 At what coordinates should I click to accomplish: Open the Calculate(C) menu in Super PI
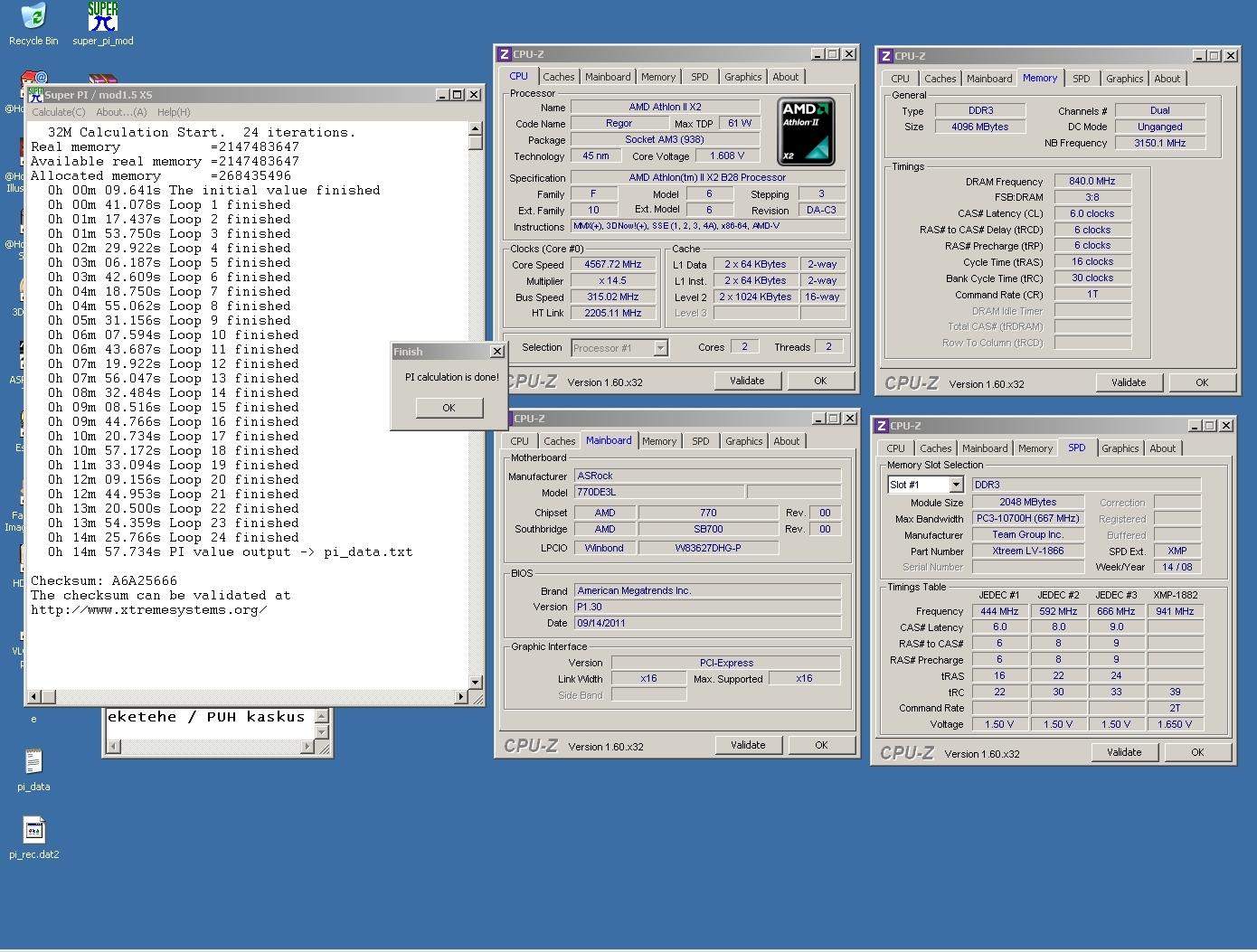click(59, 112)
